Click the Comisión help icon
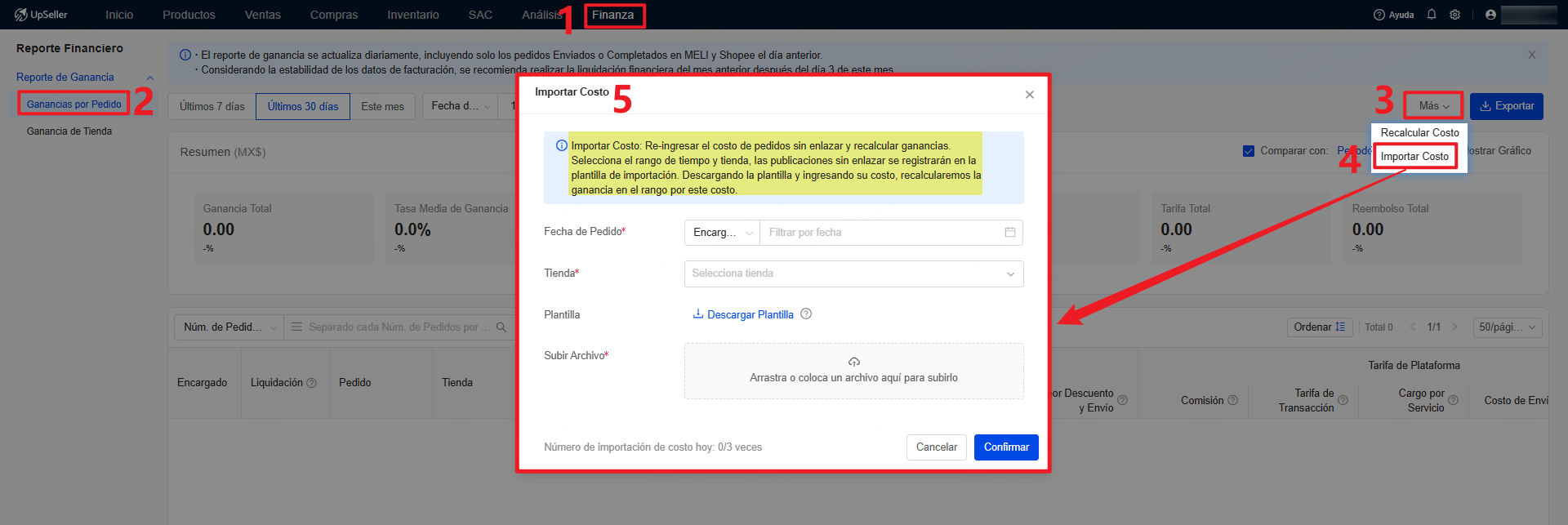Screen dimensions: 1568x525 click(1232, 400)
